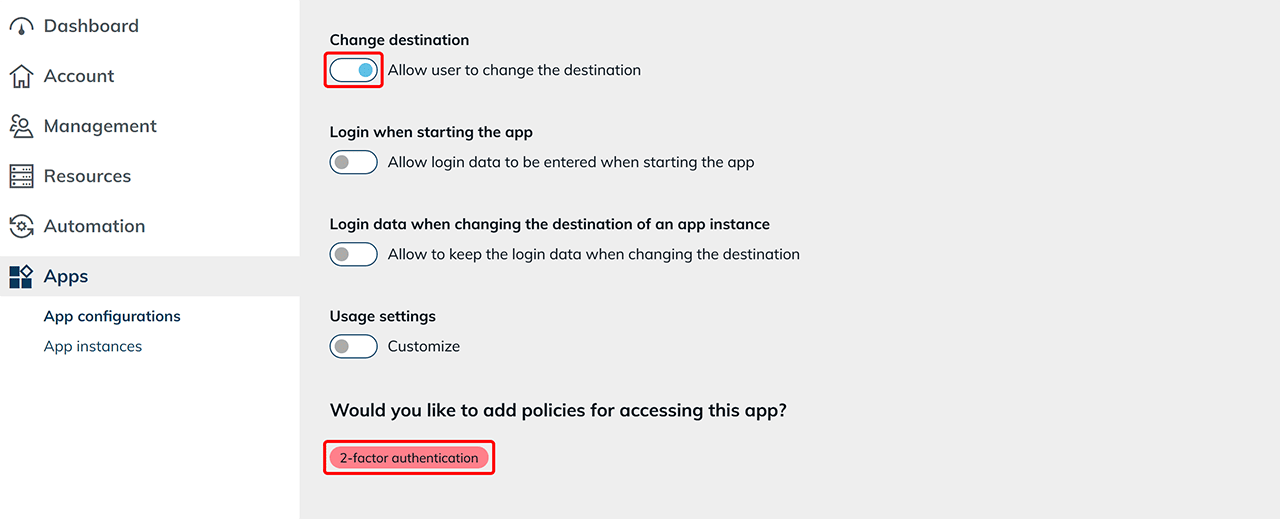Click the Account house icon
This screenshot has width=1280, height=519.
tap(21, 77)
